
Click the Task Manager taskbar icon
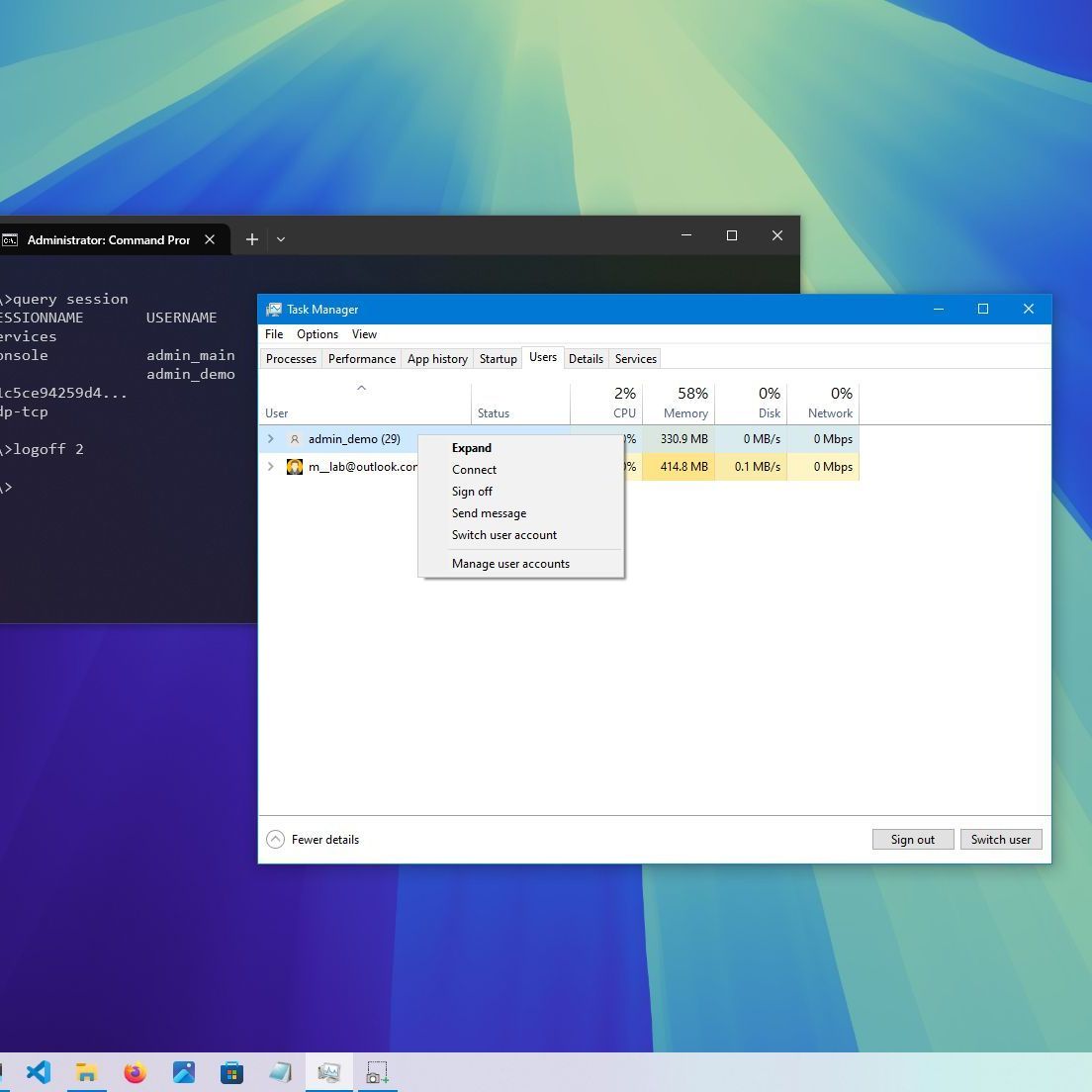pos(328,1072)
